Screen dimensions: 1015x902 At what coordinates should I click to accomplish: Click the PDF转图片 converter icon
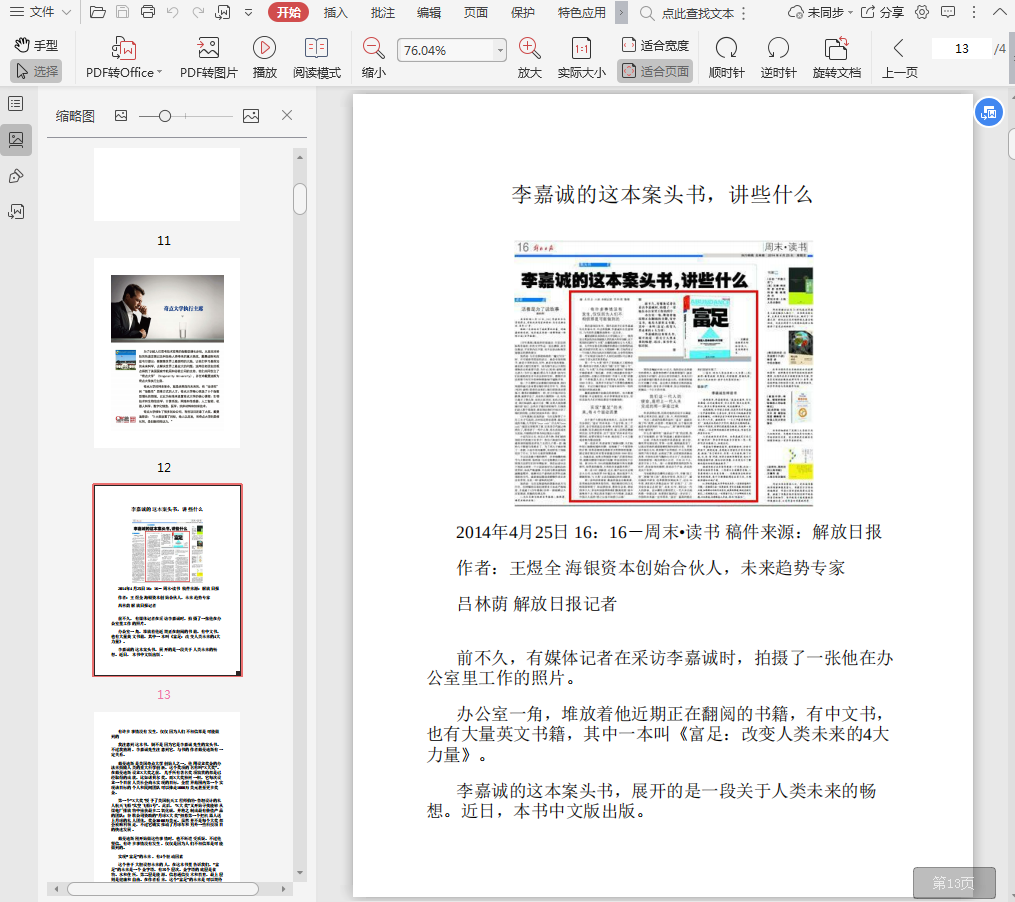point(208,57)
